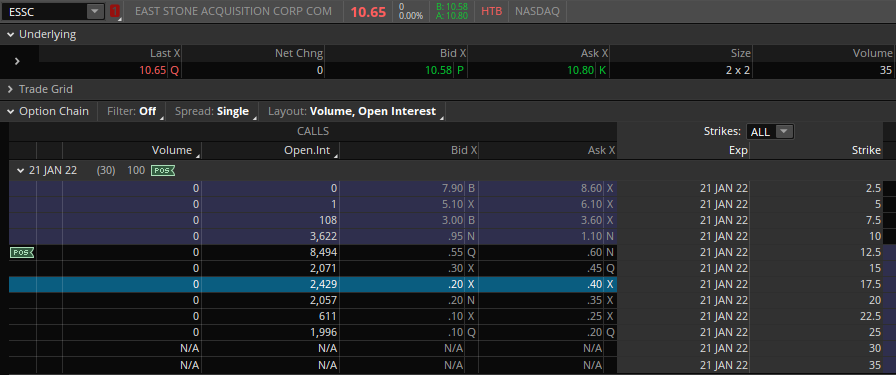Collapse the 21 JAN 22 expiration group
This screenshot has height=375, width=896.
pyautogui.click(x=21, y=170)
